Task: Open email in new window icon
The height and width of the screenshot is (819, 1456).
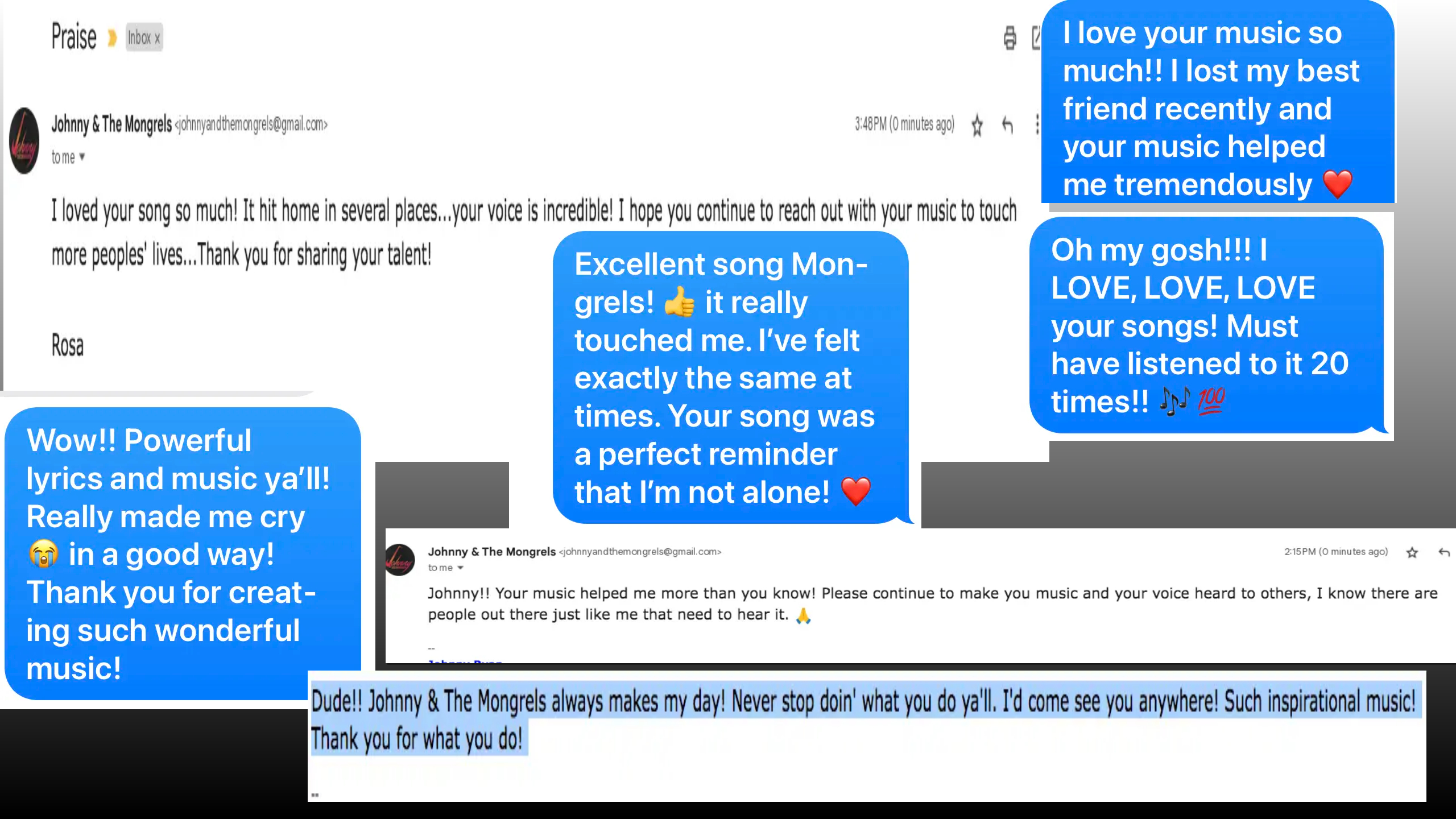Action: click(x=1036, y=38)
